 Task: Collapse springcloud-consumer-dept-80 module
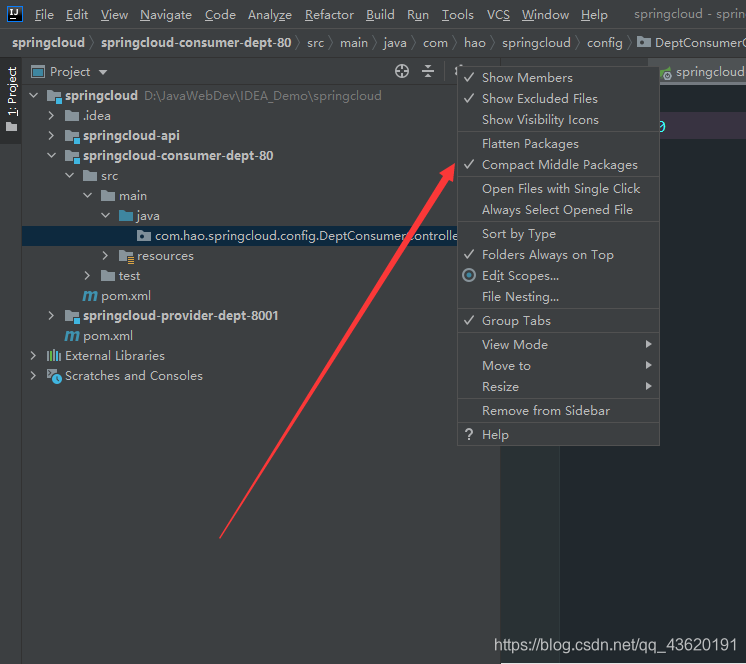coord(51,156)
